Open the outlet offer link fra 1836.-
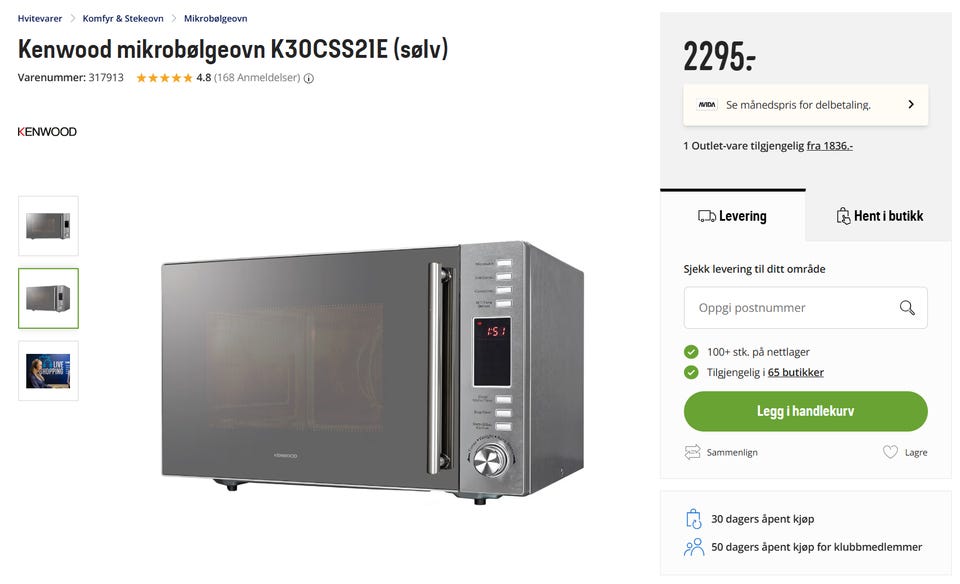 [830, 146]
